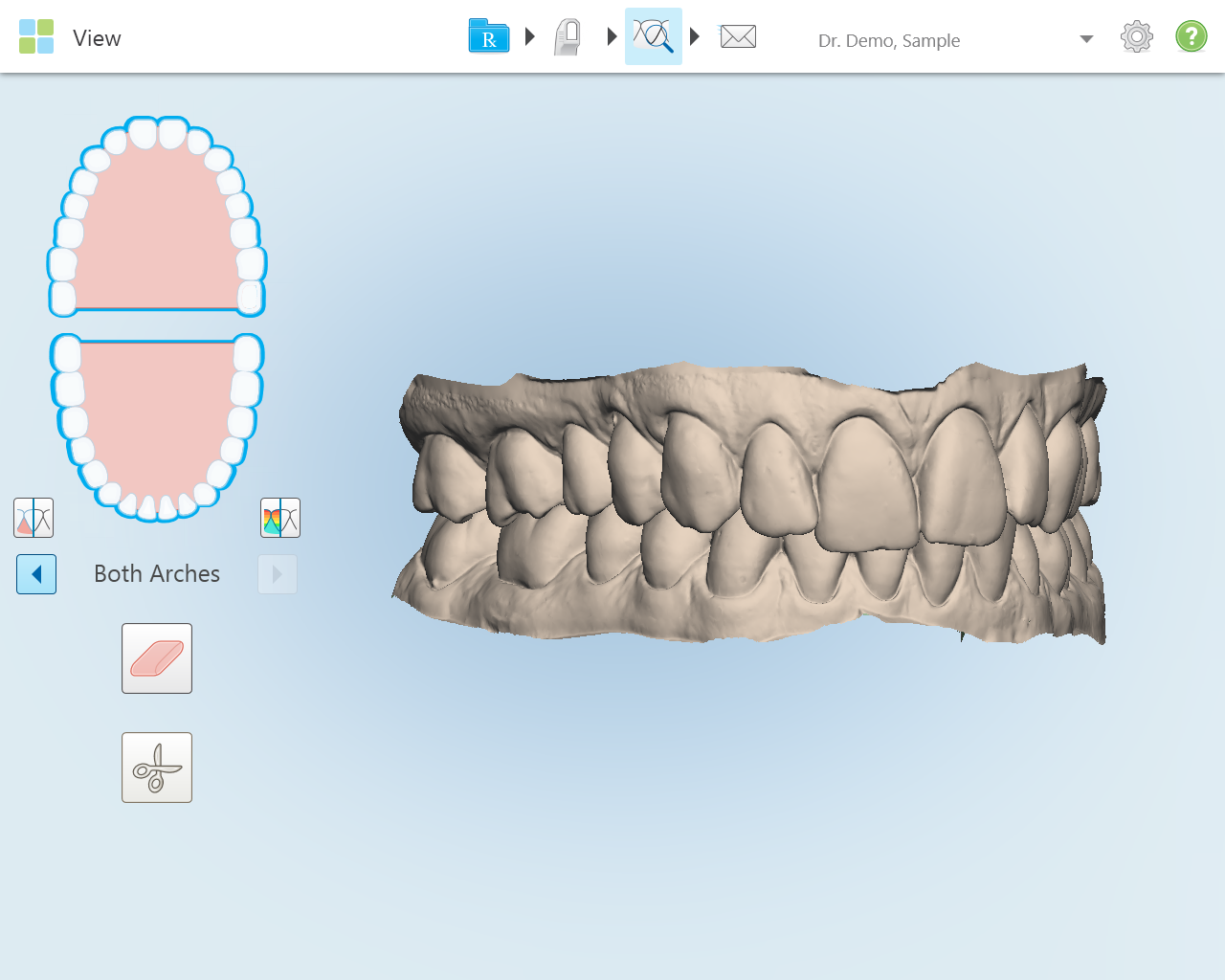This screenshot has height=980, width=1225.
Task: Select the Eraser tool
Action: click(157, 658)
